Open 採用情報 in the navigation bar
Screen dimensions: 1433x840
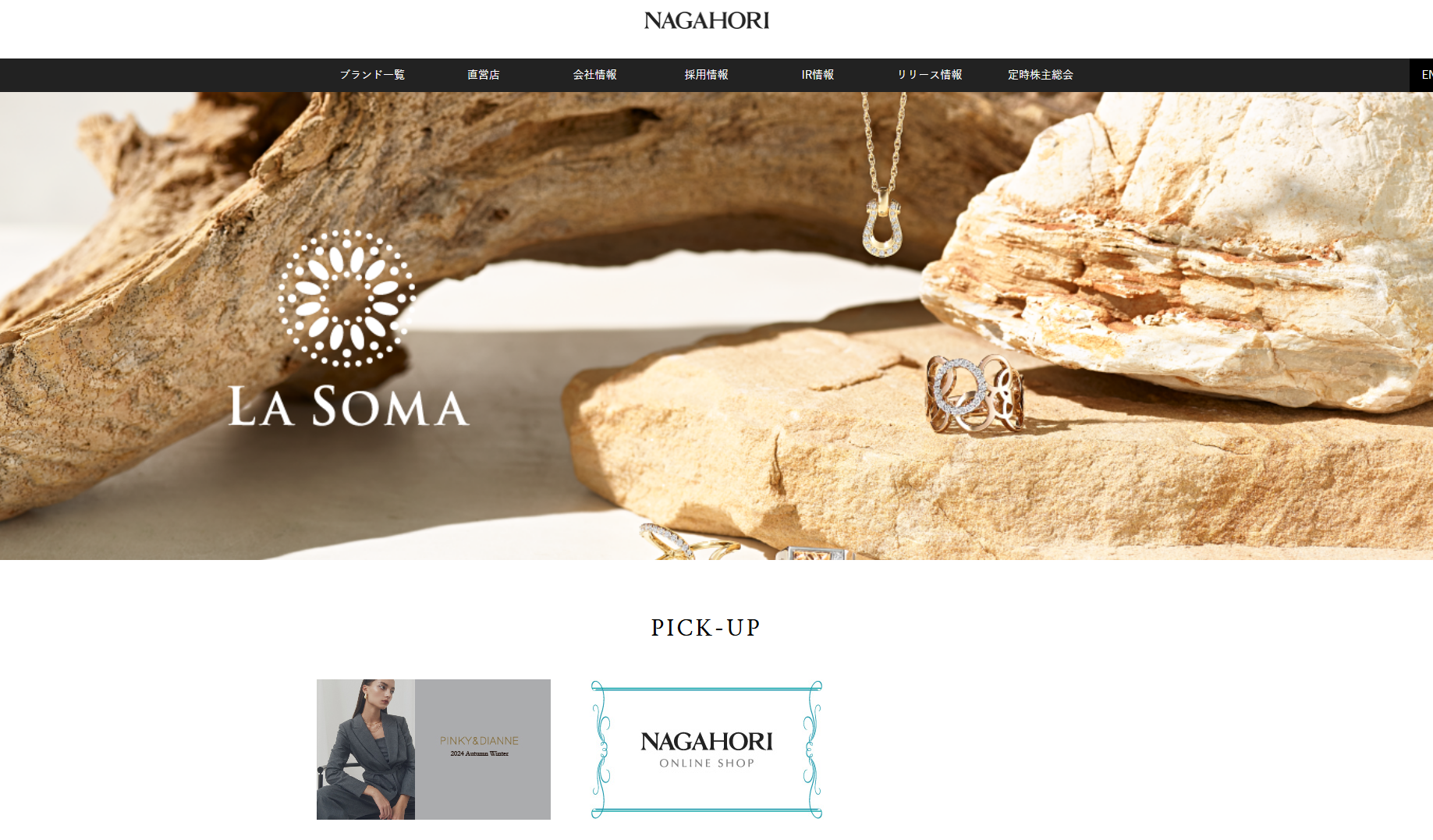(x=707, y=75)
